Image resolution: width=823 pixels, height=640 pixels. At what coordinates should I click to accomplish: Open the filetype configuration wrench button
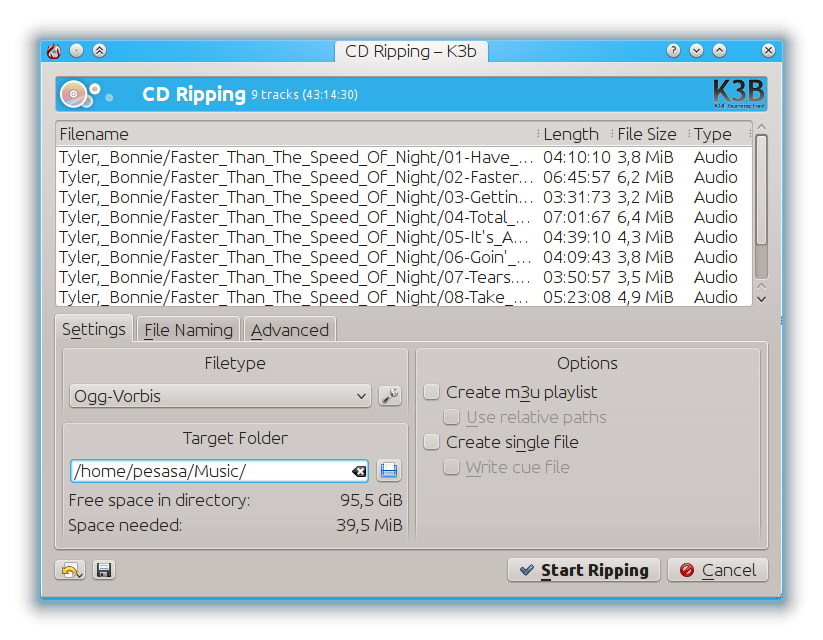click(389, 395)
